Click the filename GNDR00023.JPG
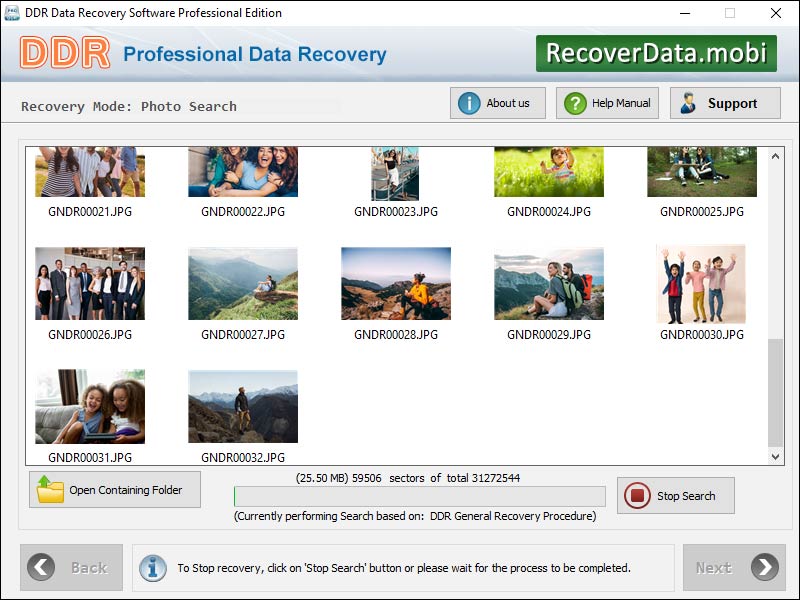This screenshot has height=600, width=800. point(396,212)
